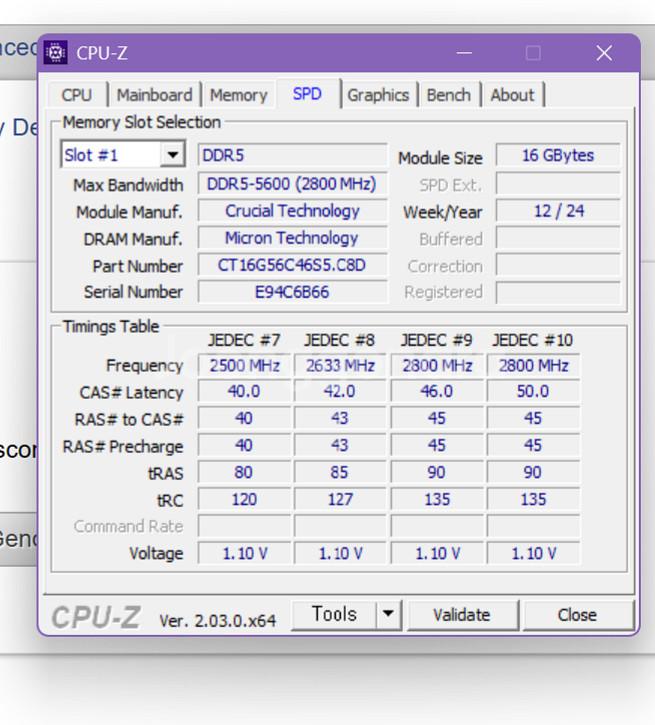
Task: Open the About tab
Action: tap(512, 95)
